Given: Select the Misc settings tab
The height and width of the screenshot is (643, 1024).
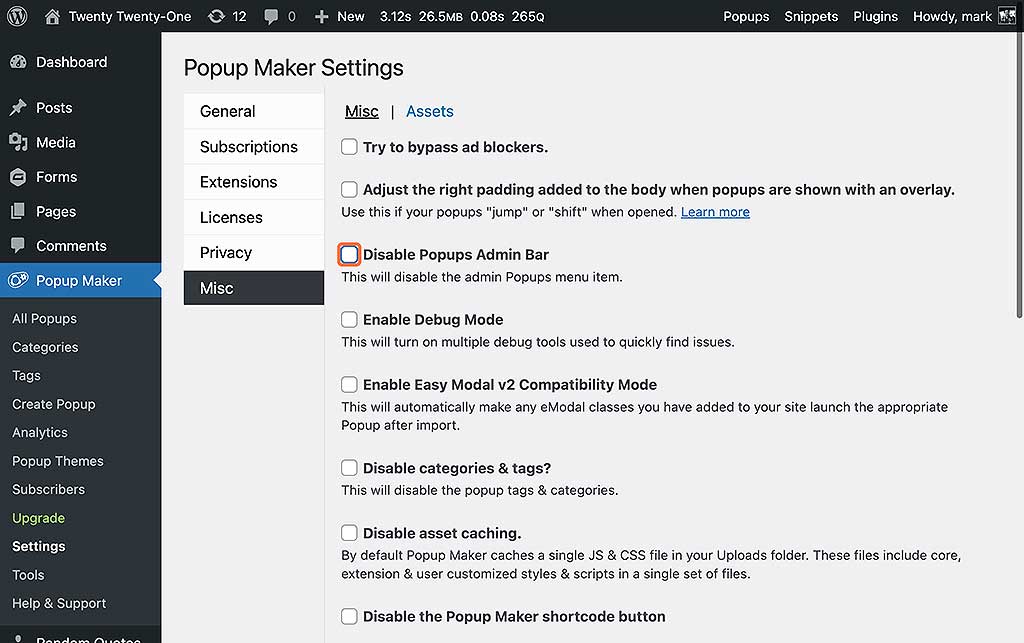Looking at the screenshot, I should 254,288.
